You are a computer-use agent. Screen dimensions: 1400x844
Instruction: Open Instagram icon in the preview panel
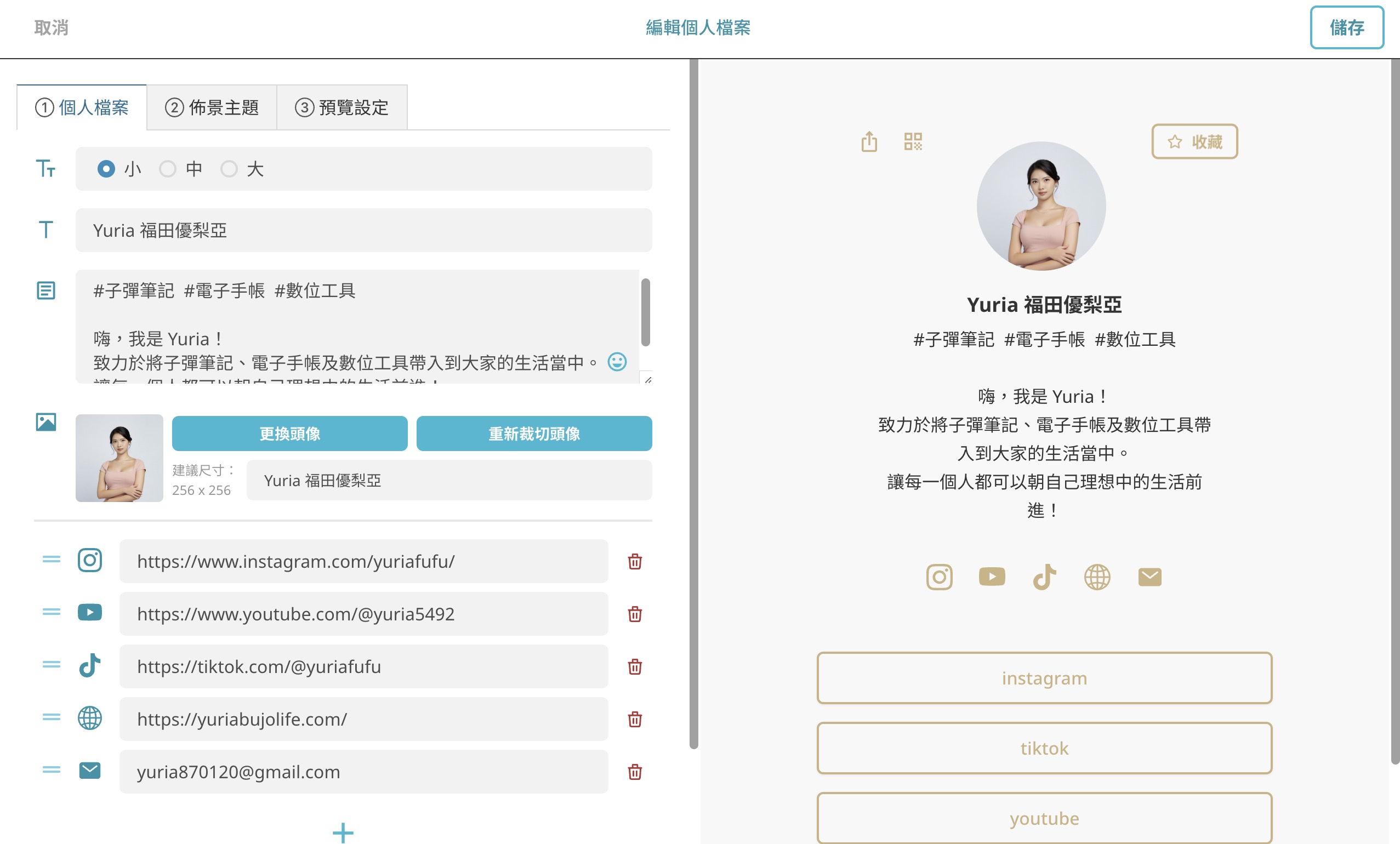[x=939, y=577]
